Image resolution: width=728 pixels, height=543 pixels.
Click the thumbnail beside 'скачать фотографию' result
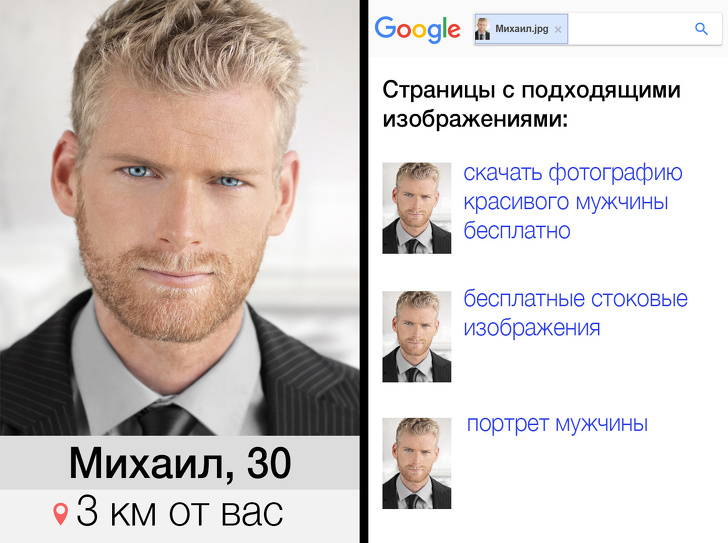(416, 208)
